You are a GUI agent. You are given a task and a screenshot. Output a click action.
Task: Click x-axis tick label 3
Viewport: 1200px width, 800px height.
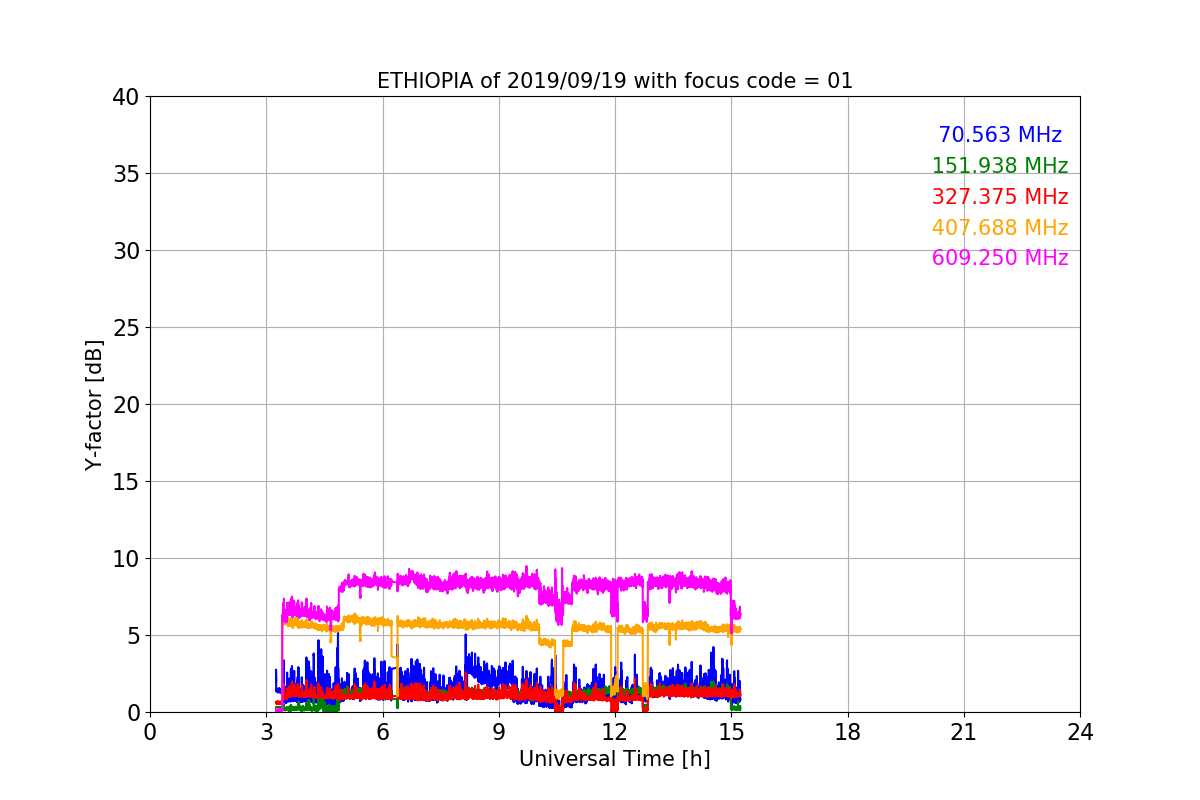tap(266, 732)
